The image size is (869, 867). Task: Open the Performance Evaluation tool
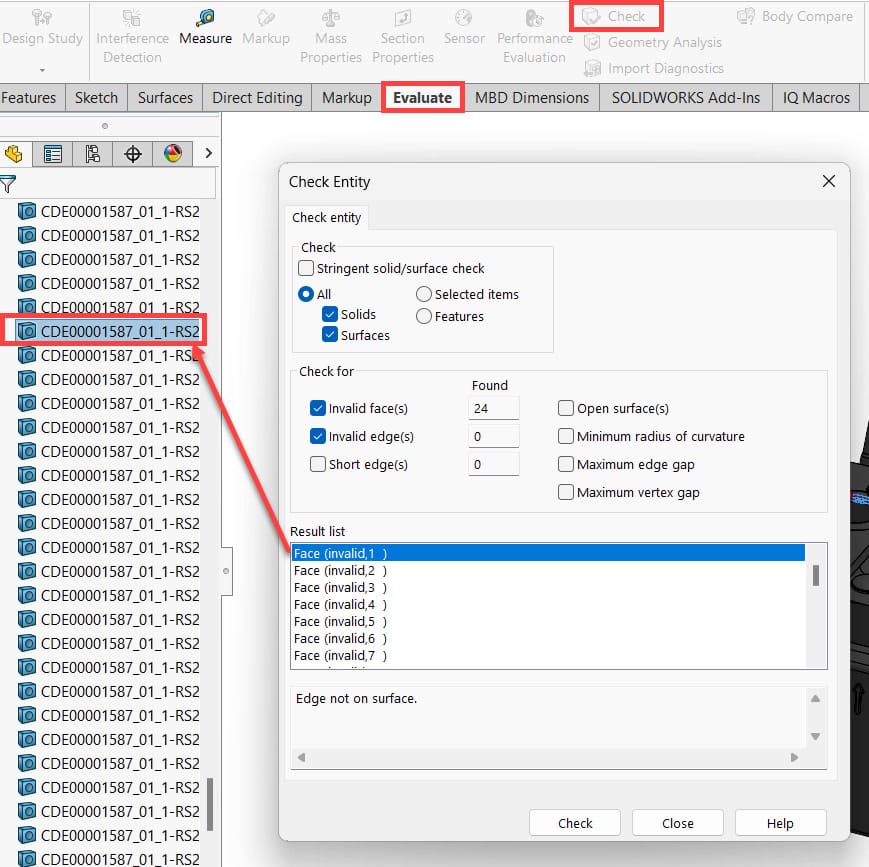coord(534,18)
